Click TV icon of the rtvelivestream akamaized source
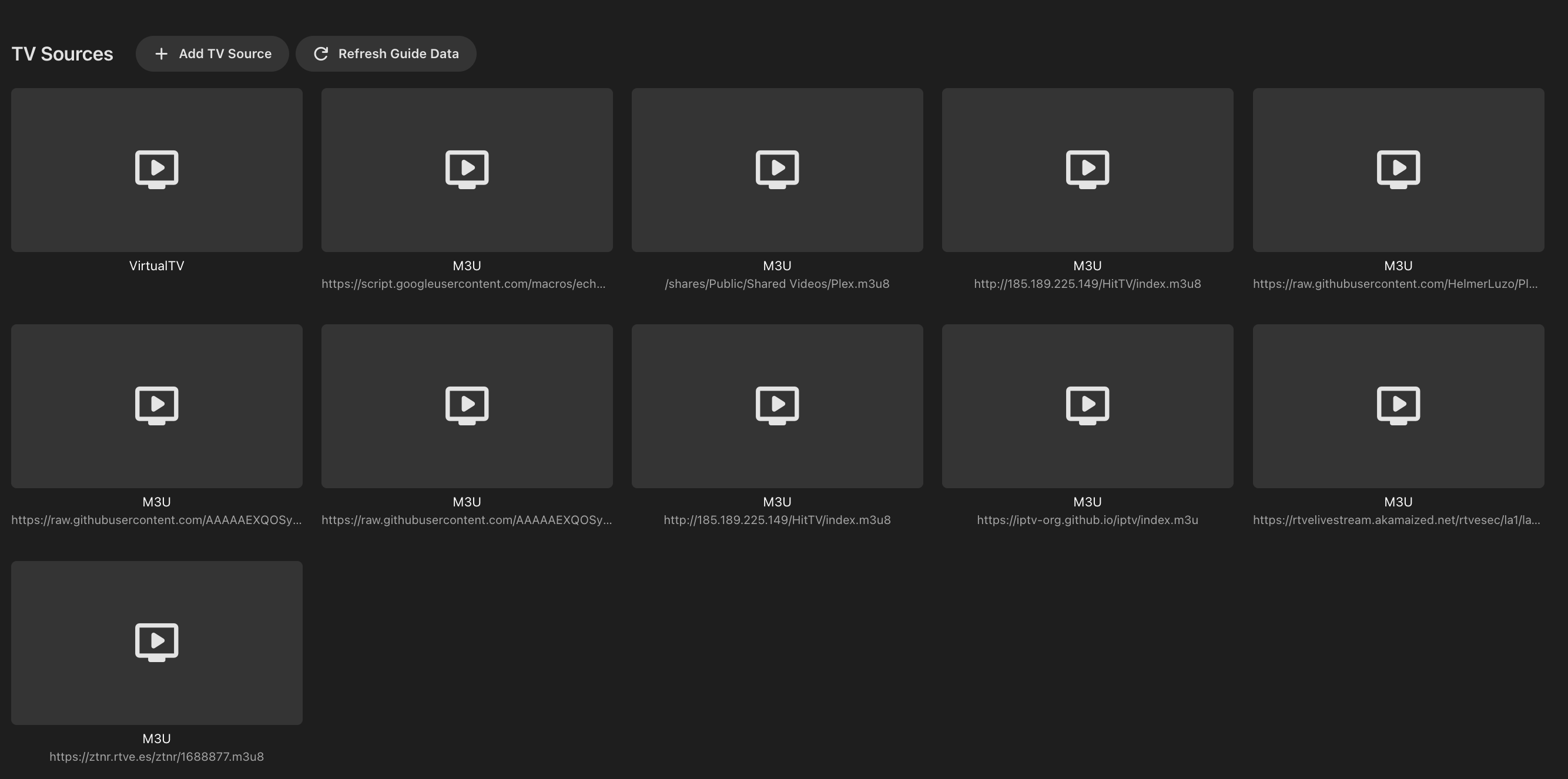The width and height of the screenshot is (1568, 779). pyautogui.click(x=1398, y=405)
